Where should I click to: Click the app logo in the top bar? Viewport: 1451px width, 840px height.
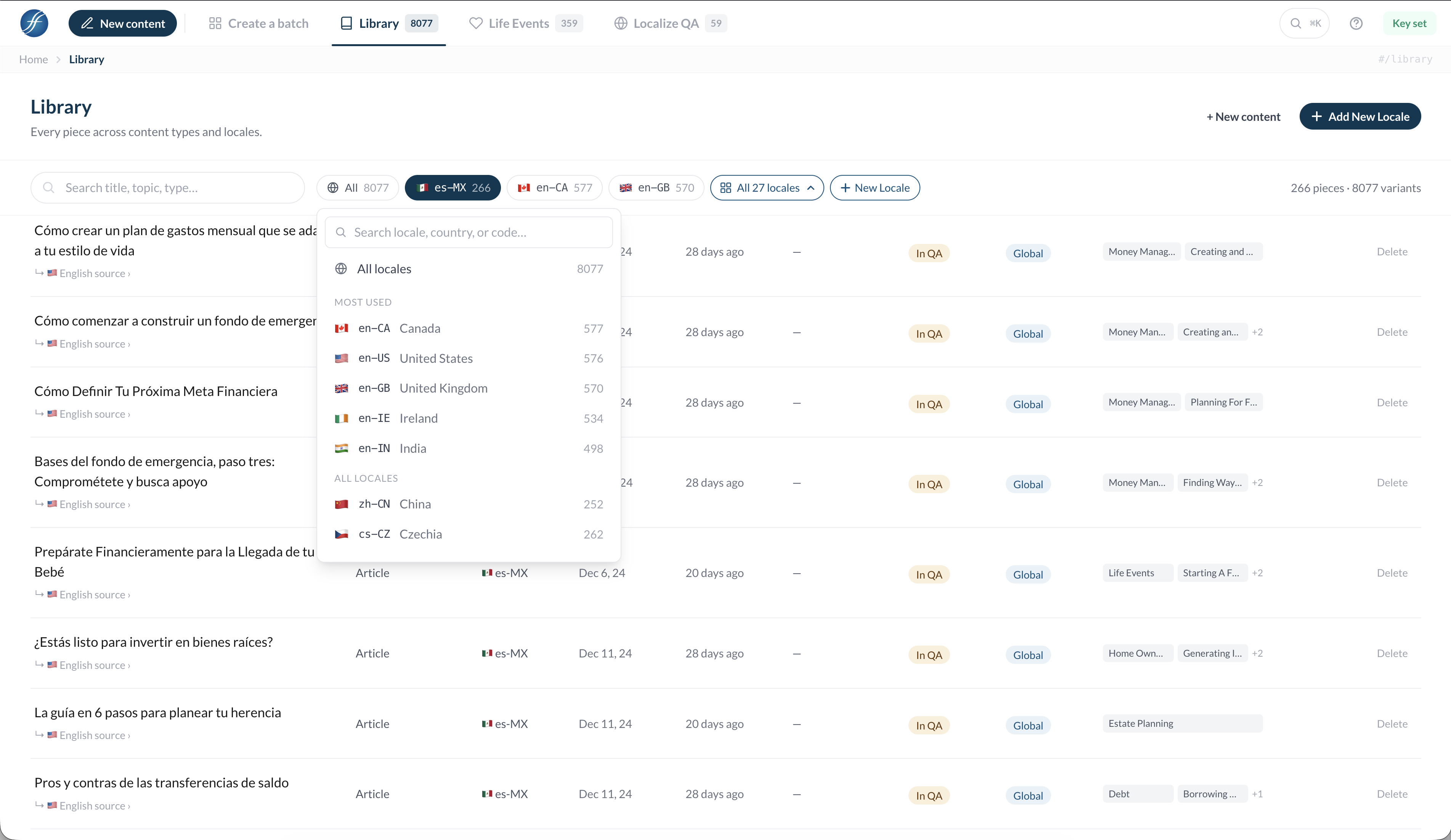[x=34, y=23]
